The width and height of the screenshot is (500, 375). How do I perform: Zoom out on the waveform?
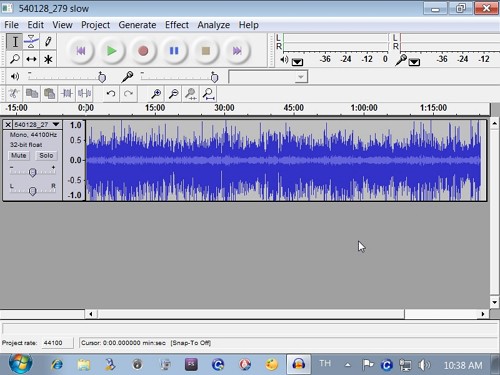(174, 94)
